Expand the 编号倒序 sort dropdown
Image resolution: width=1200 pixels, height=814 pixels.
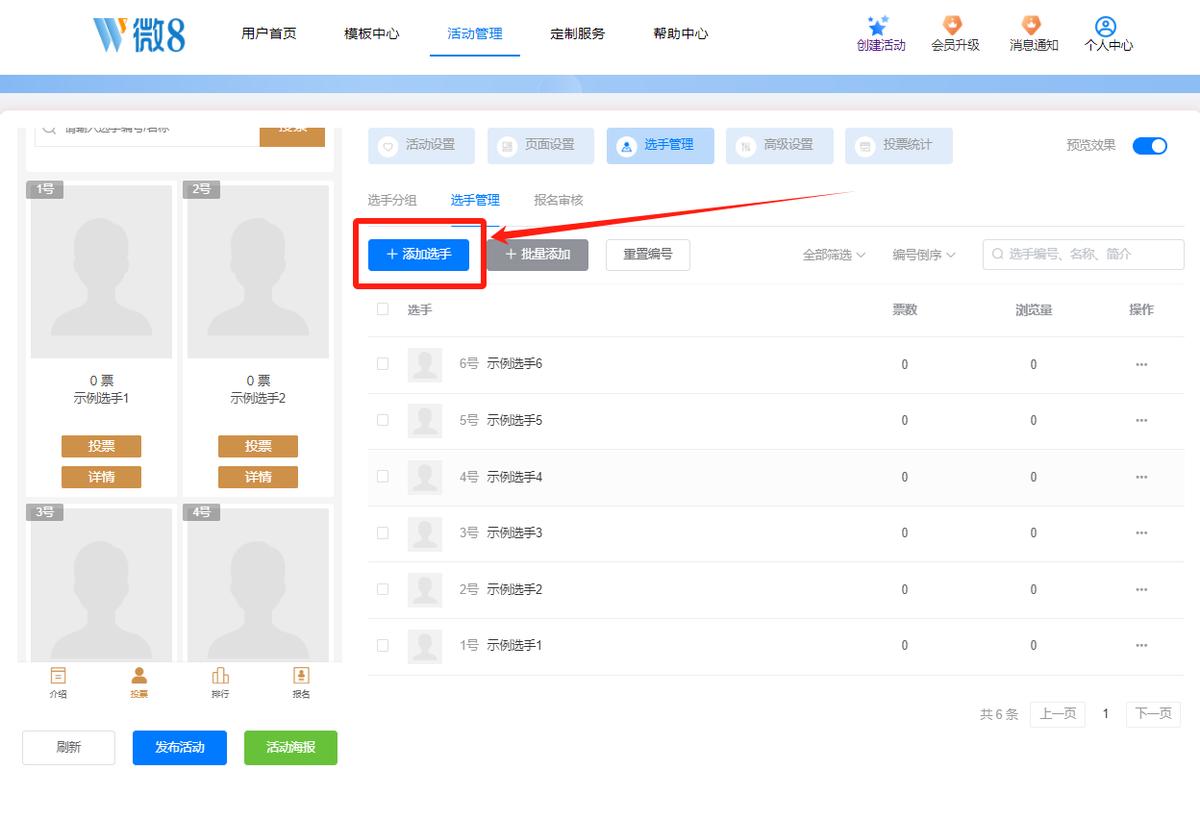(924, 255)
